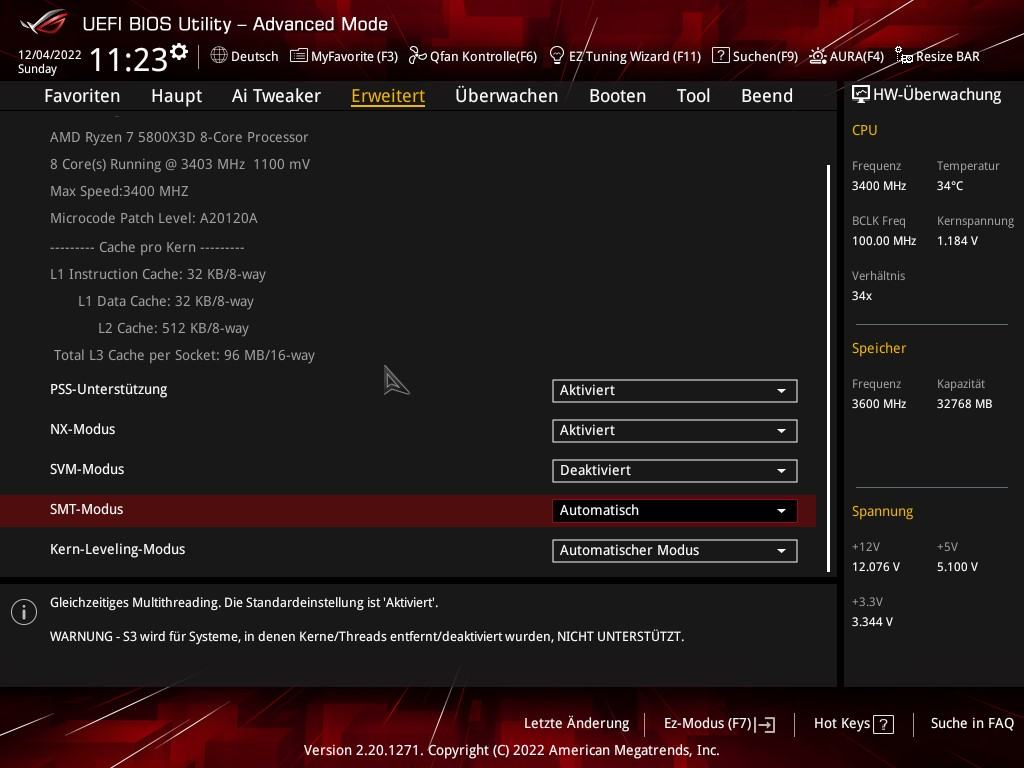
Task: Select the SMT-Modus row label
Action: pos(87,509)
